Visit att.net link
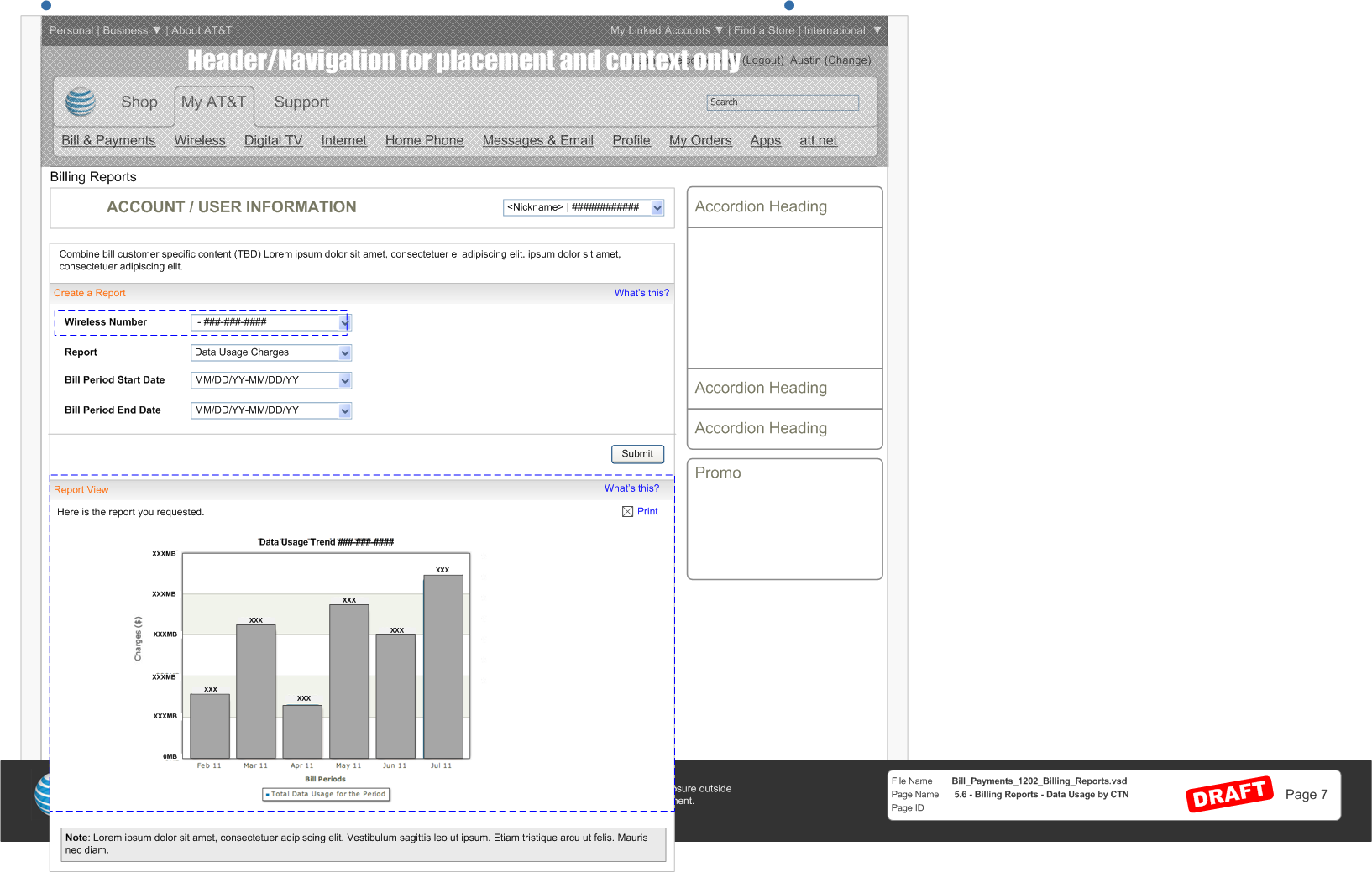This screenshot has width=1372, height=872. tap(819, 140)
